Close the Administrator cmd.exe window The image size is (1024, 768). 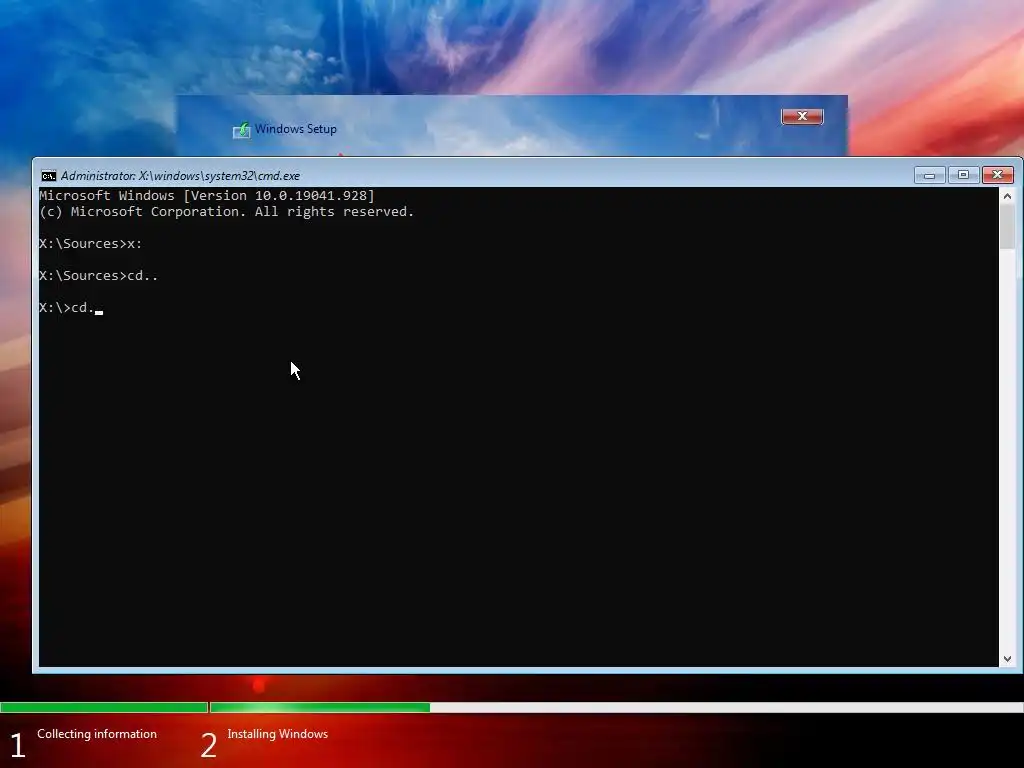pyautogui.click(x=997, y=175)
